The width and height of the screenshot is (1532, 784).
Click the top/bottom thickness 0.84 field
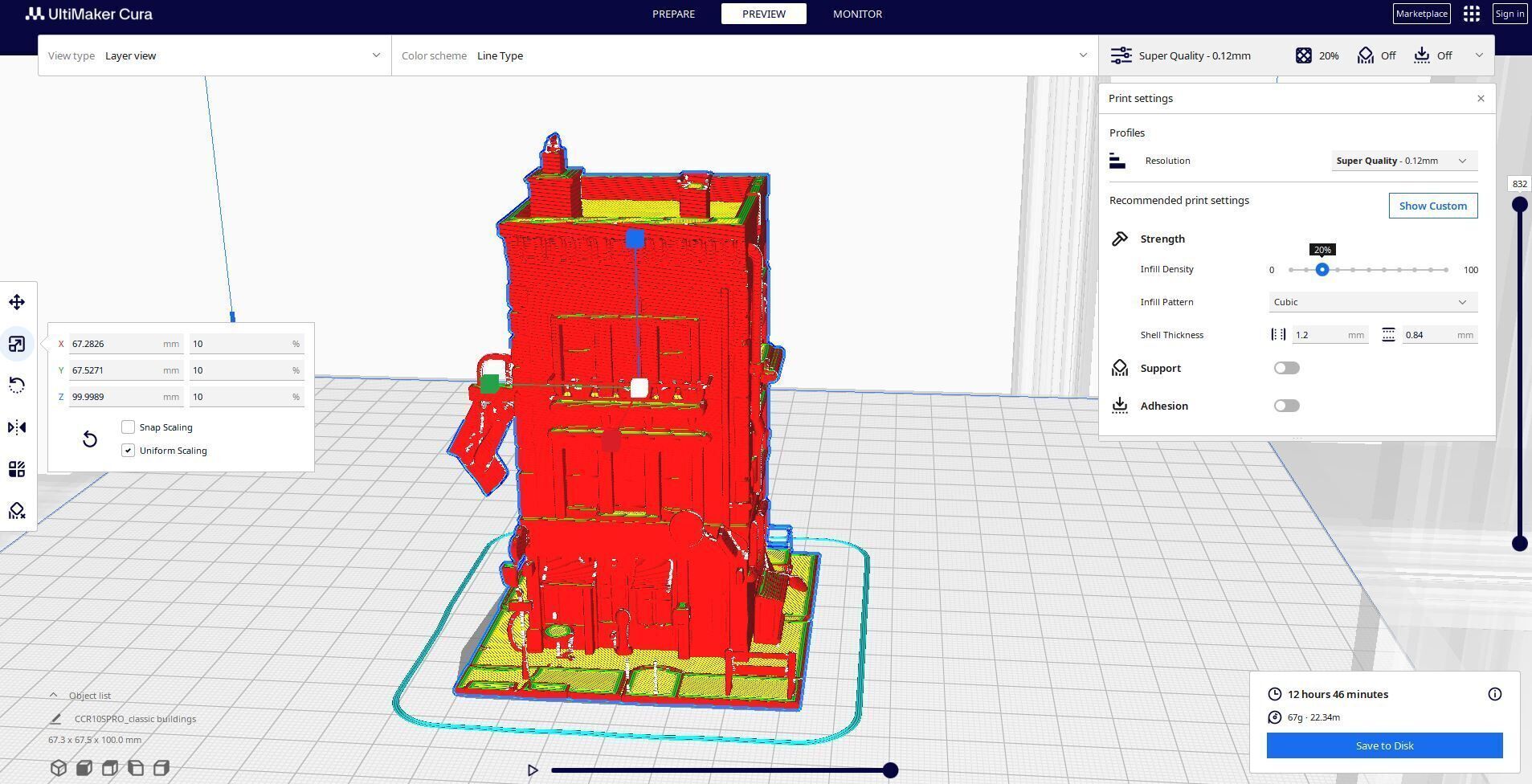point(1440,335)
